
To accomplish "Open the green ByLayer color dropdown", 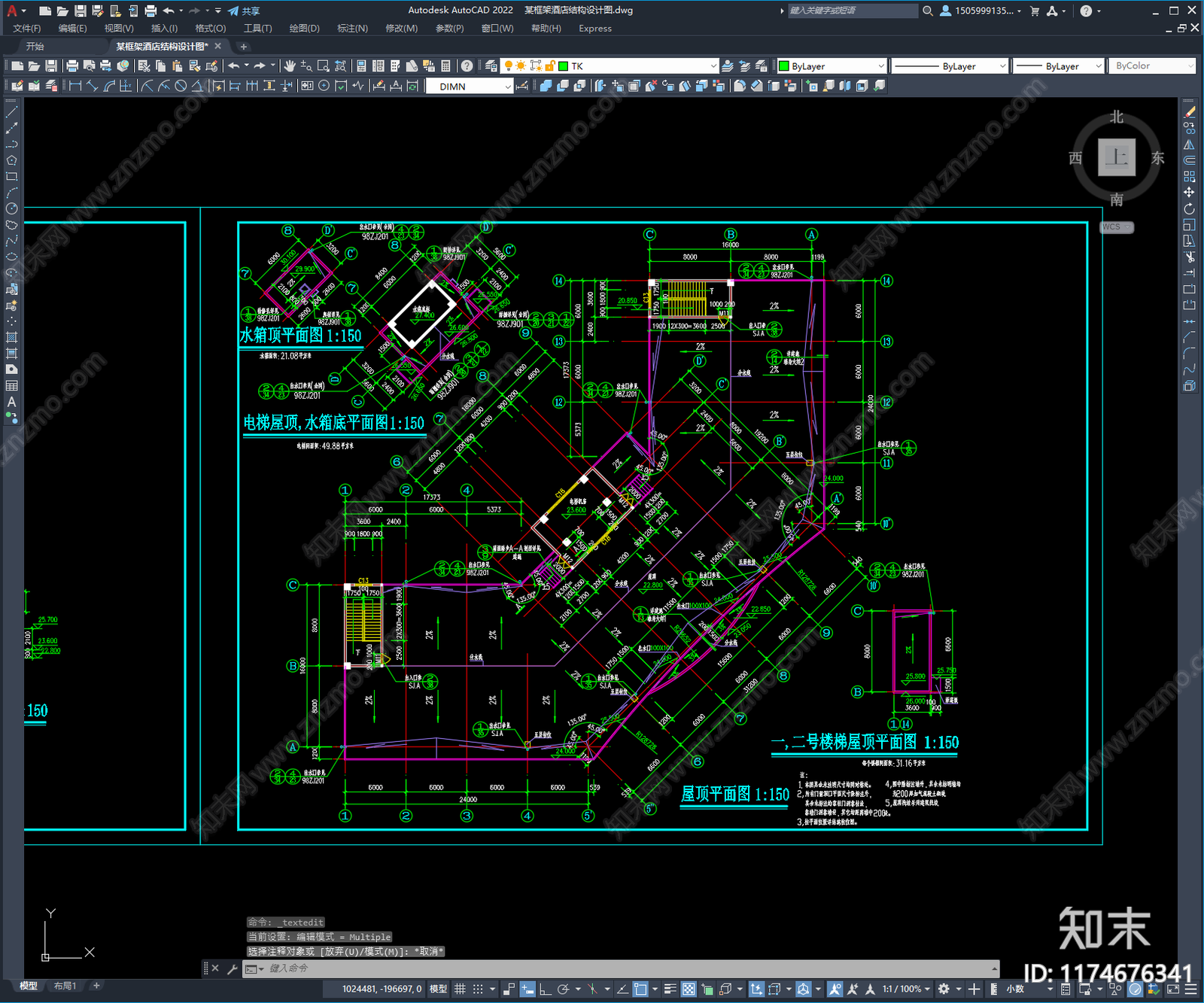I will click(831, 66).
